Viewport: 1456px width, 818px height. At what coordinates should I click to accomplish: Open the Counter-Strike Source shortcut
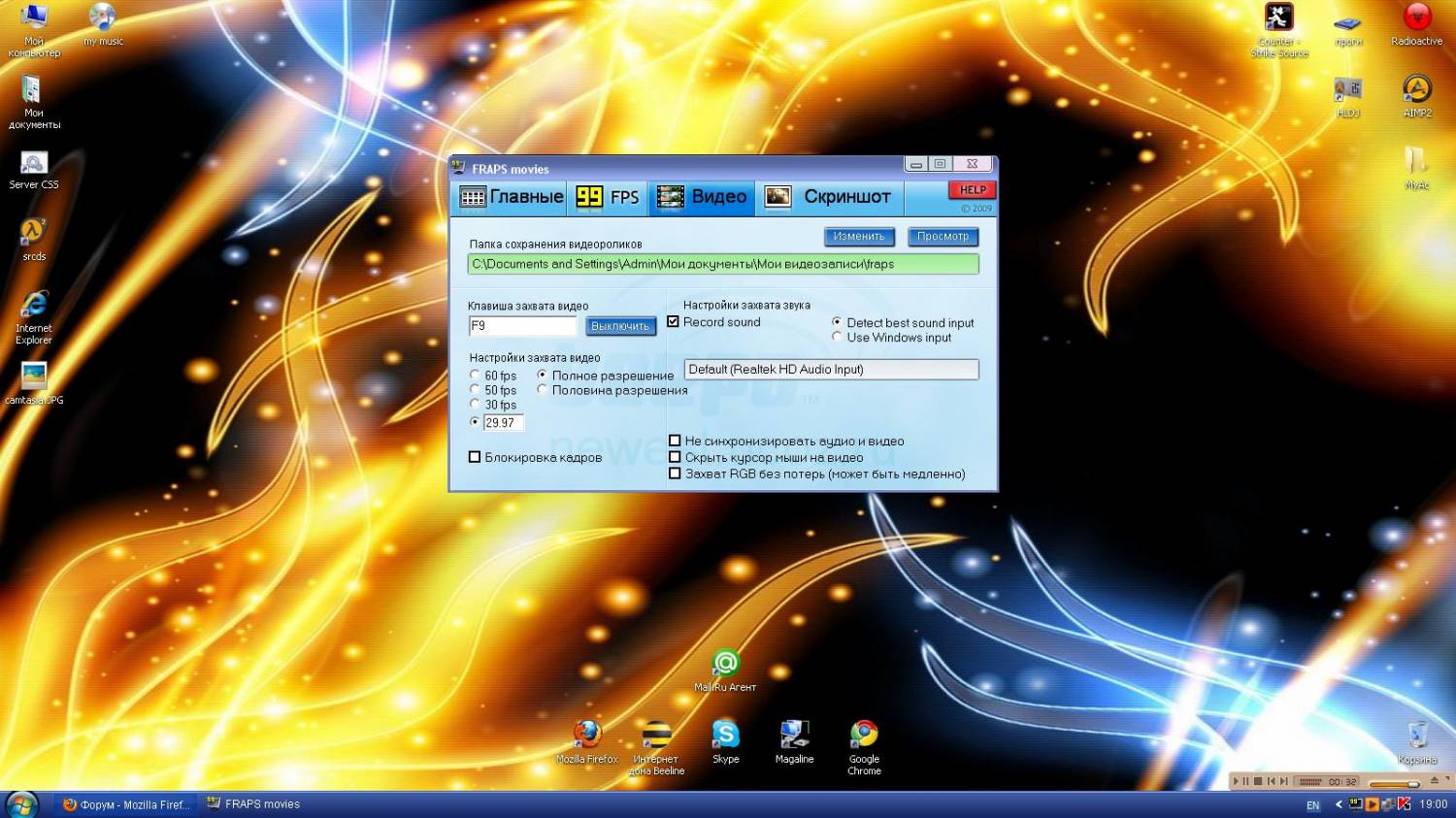(x=1278, y=18)
